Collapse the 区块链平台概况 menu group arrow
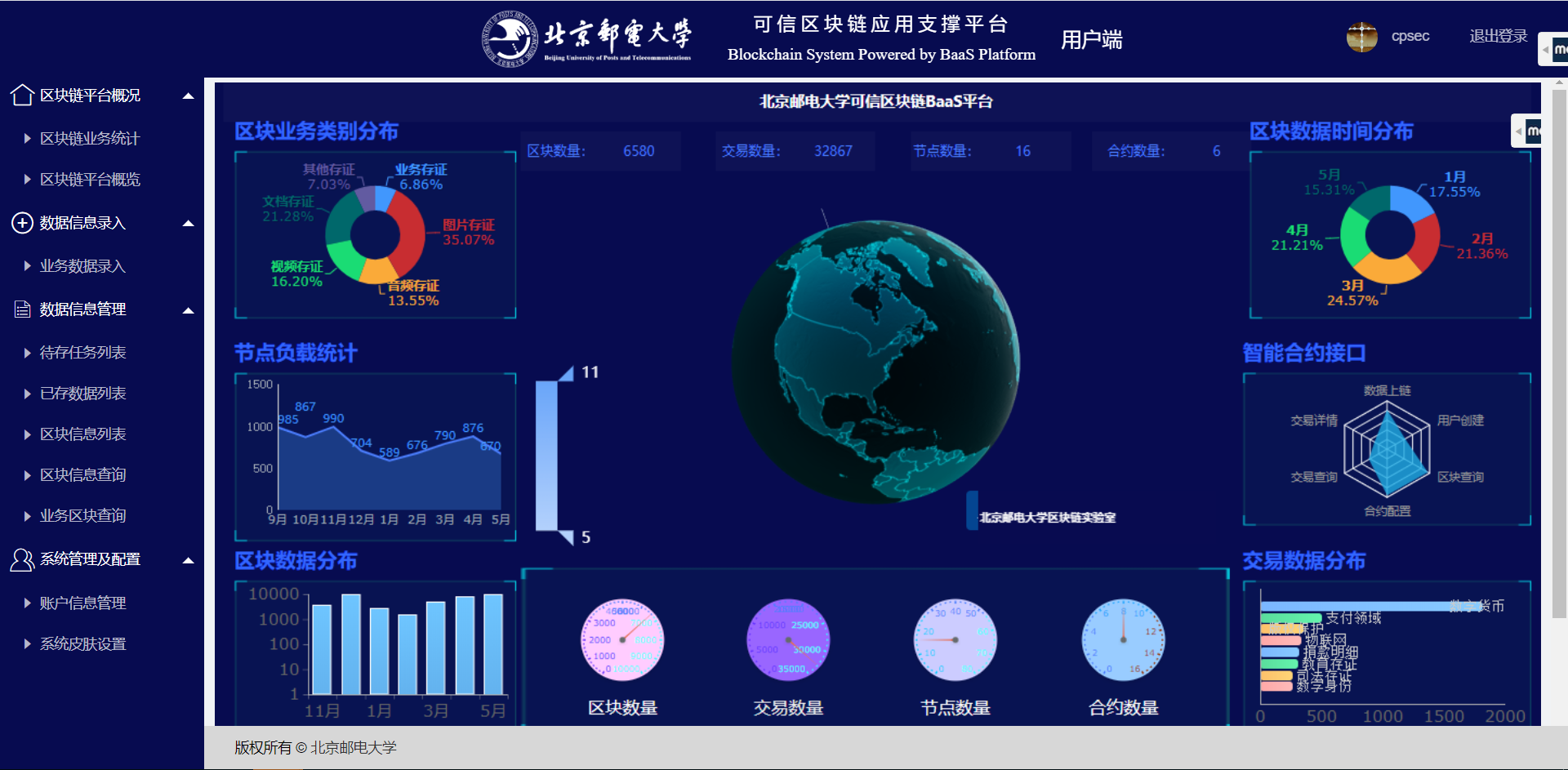The height and width of the screenshot is (770, 1568). click(x=189, y=96)
